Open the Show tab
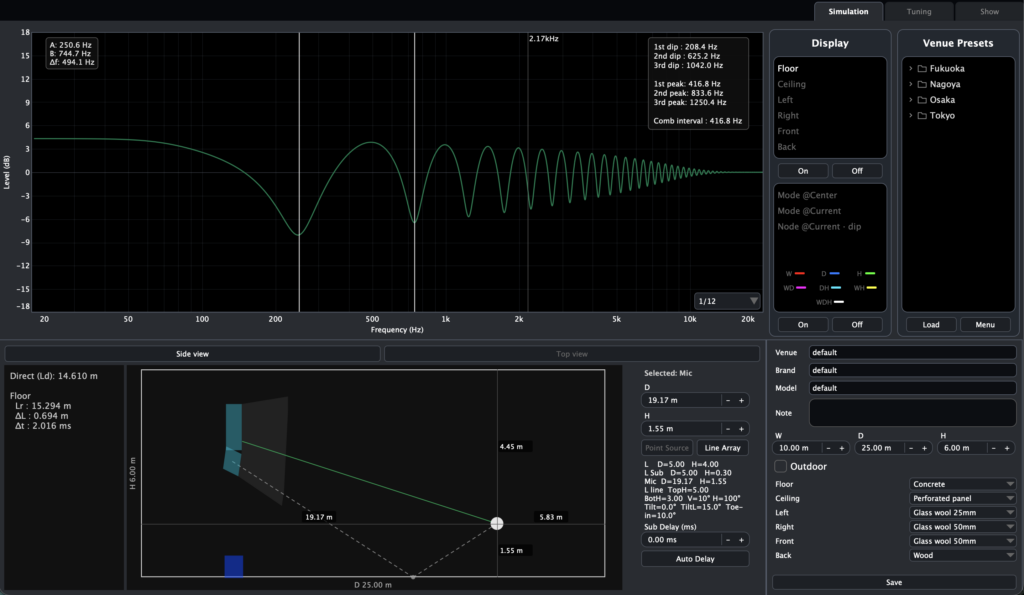The image size is (1024, 595). tap(989, 12)
